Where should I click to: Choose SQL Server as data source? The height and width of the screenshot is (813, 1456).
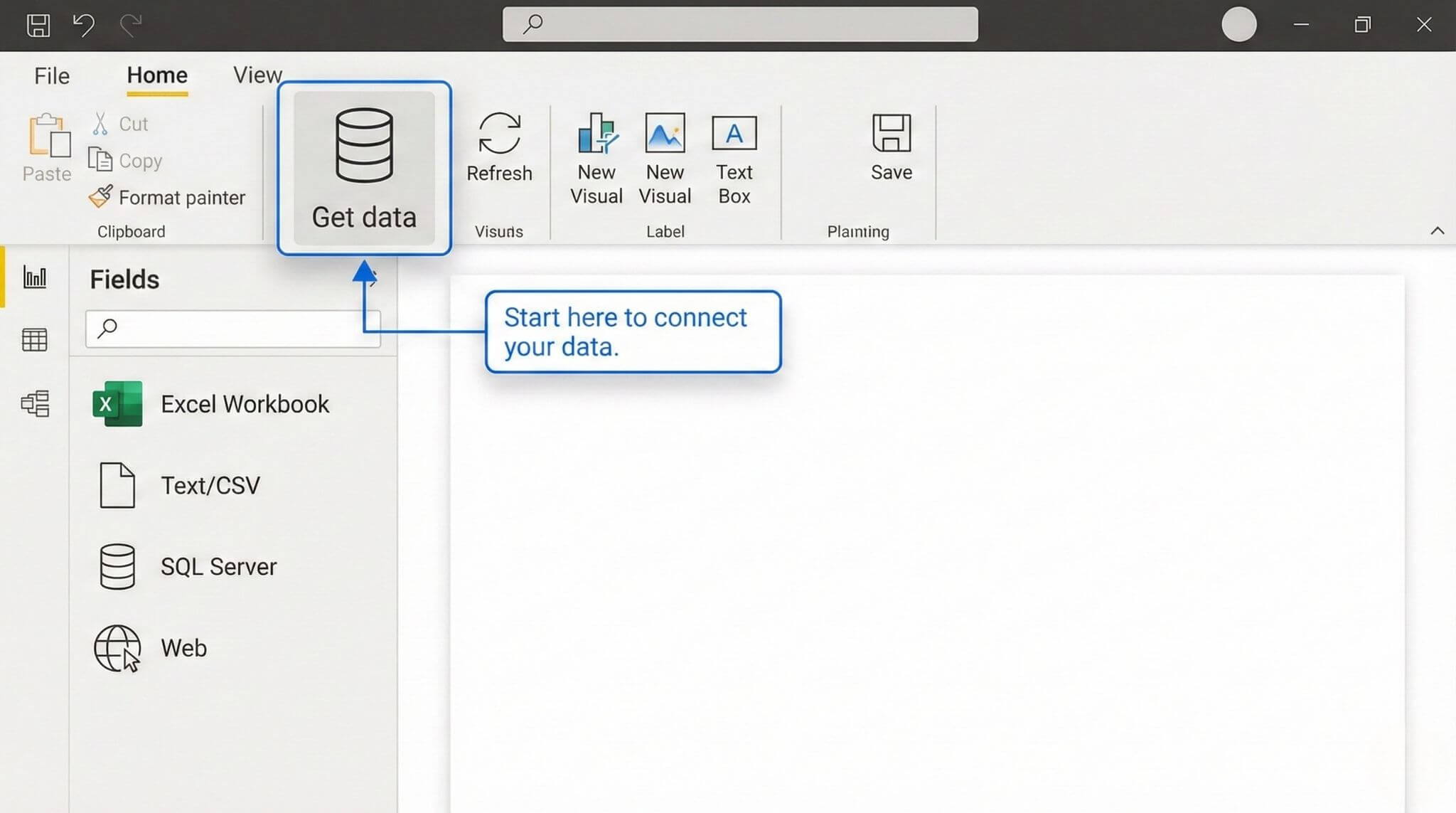(x=217, y=566)
